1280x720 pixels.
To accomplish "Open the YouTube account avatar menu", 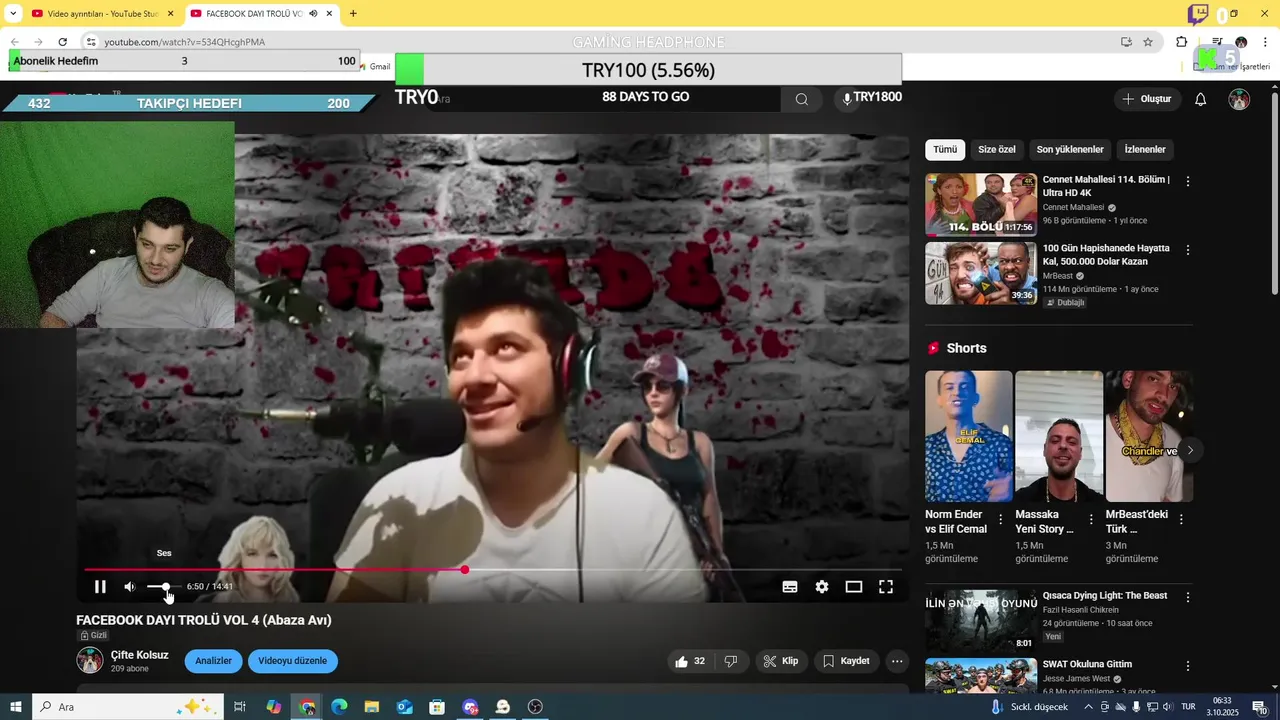I will point(1239,99).
